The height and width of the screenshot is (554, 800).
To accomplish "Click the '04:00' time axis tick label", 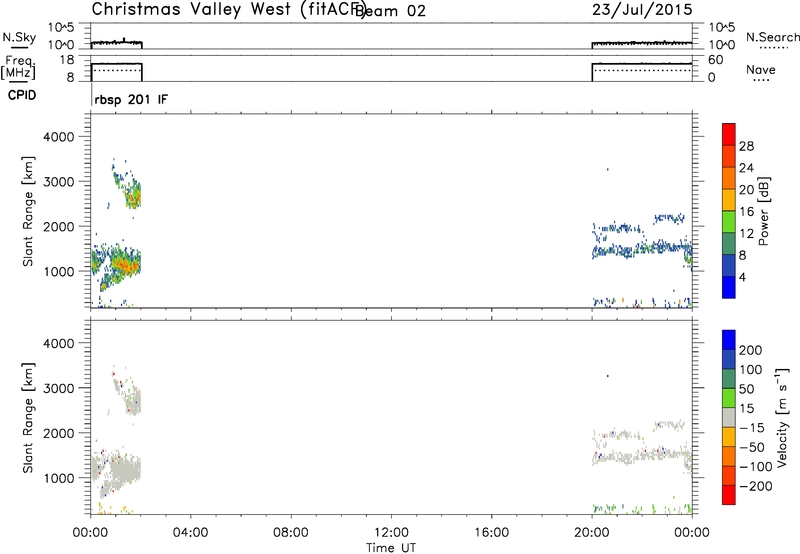I will tap(190, 533).
